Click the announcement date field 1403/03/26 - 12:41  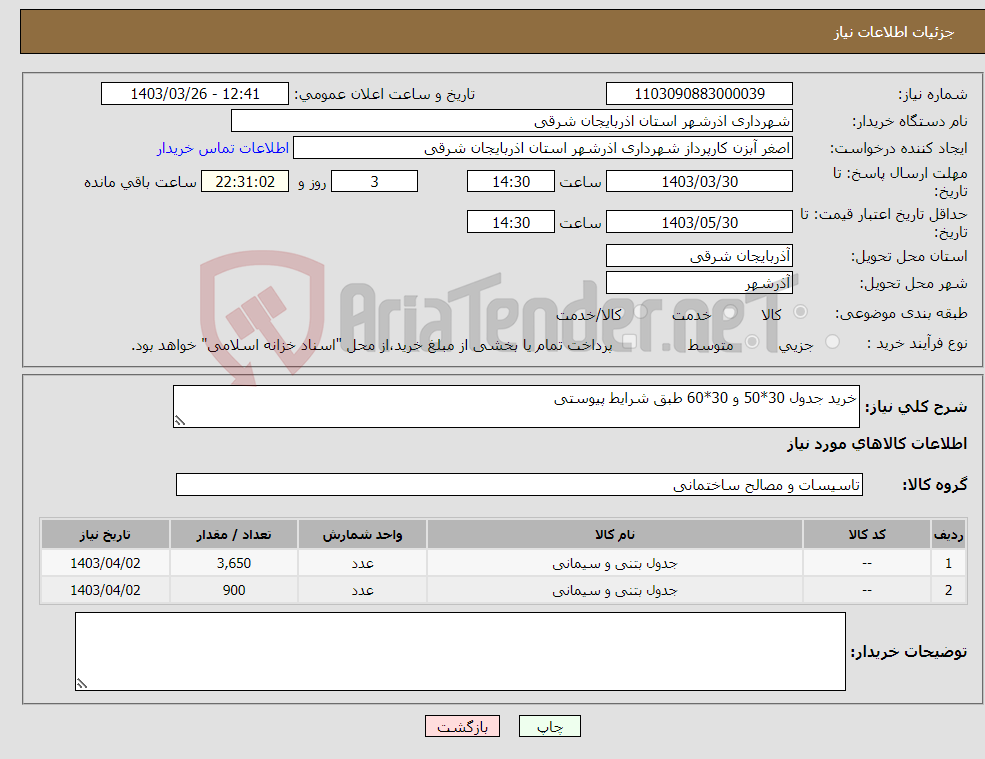195,94
